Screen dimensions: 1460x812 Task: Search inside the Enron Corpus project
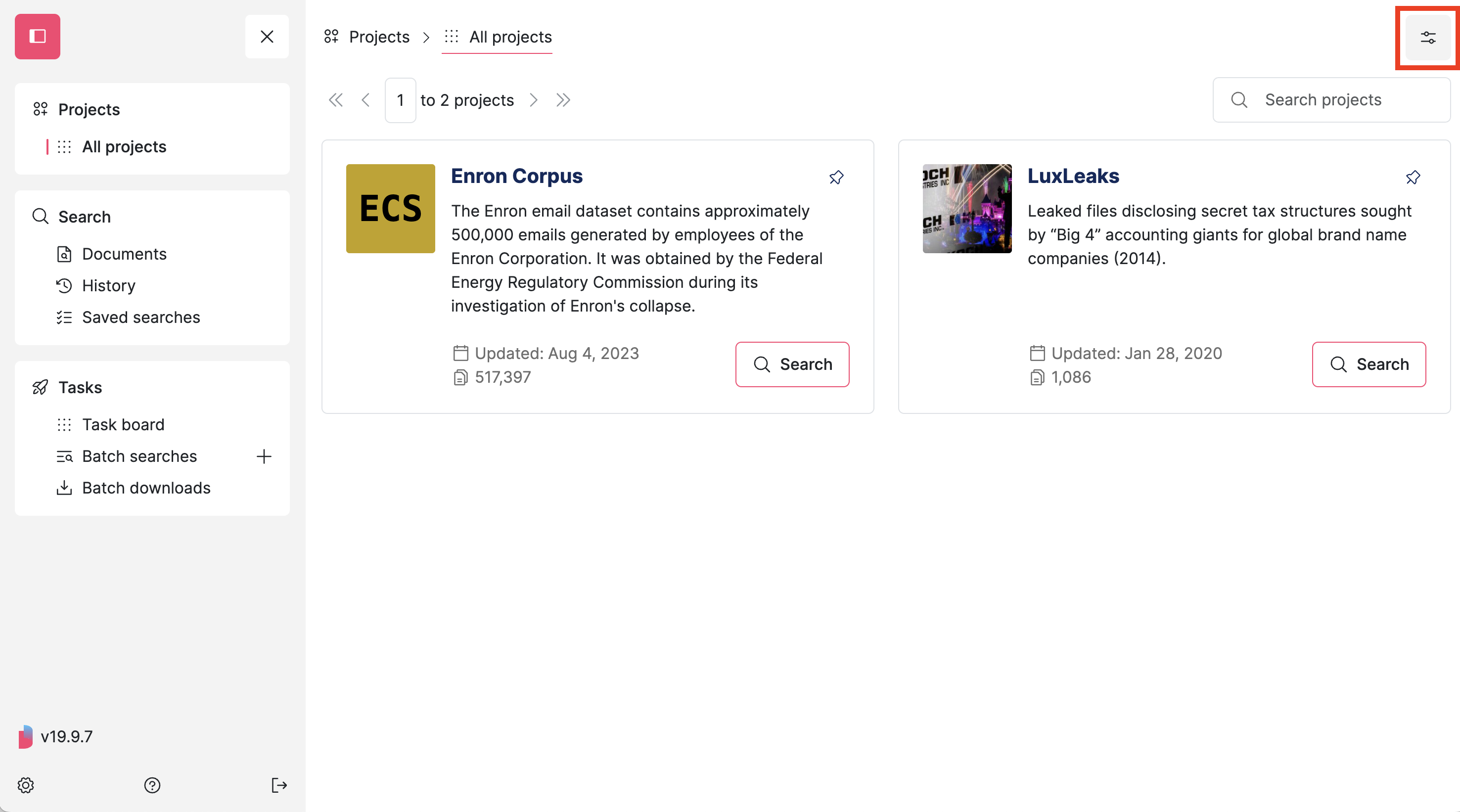point(792,364)
